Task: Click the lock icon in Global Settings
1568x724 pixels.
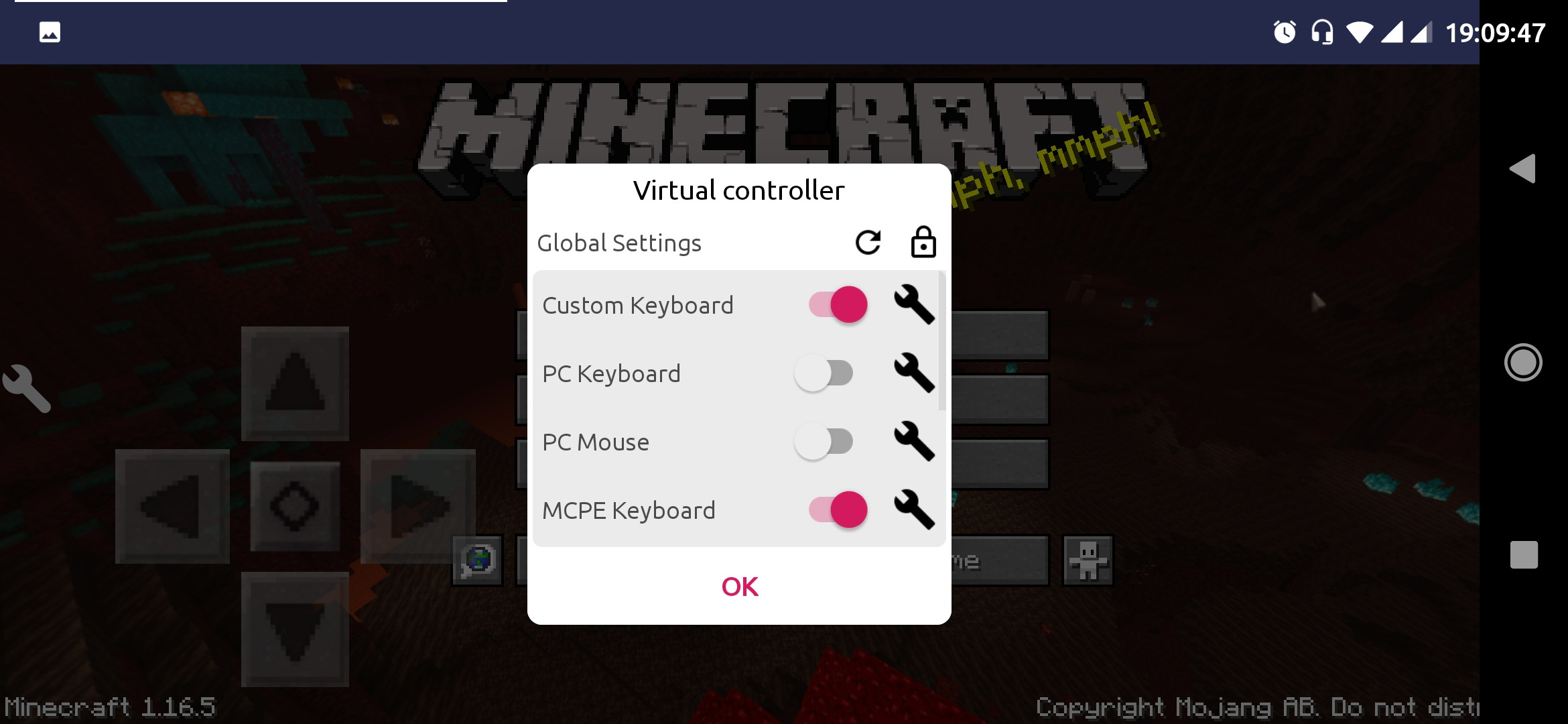Action: pos(921,243)
